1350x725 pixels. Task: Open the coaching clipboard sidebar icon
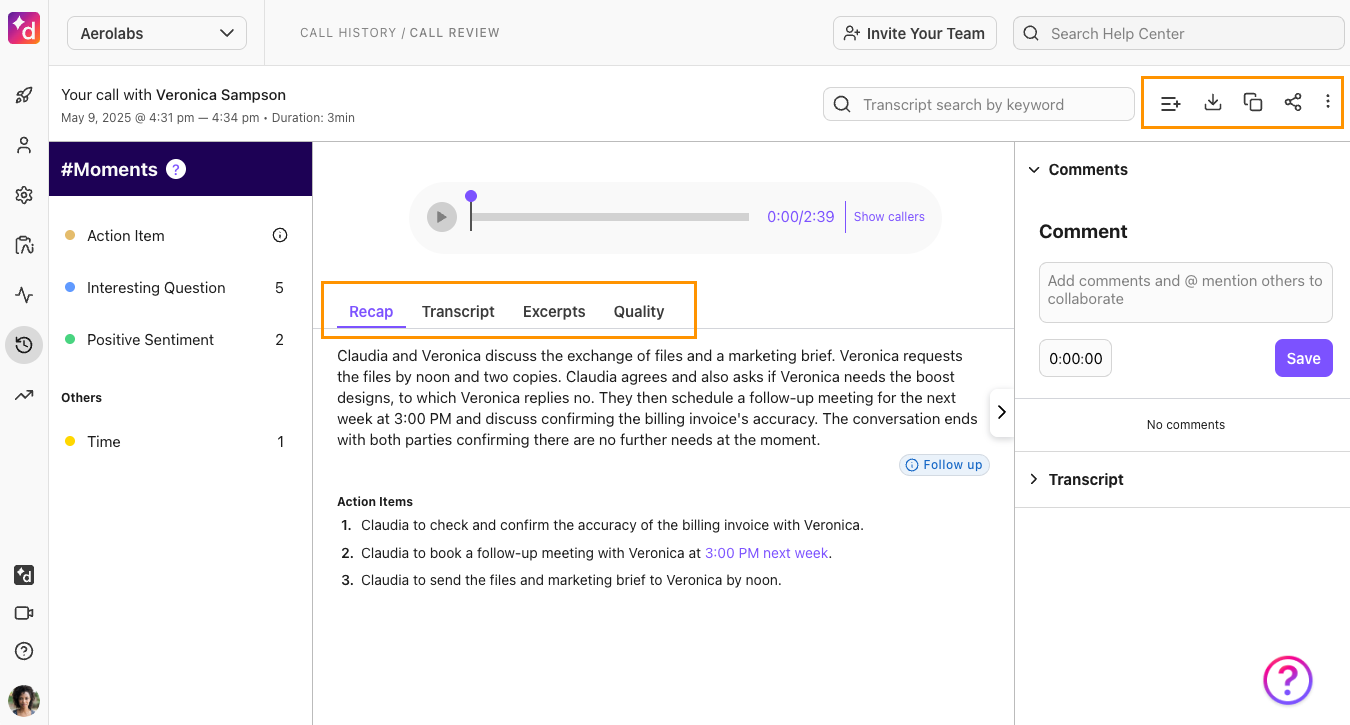(24, 245)
